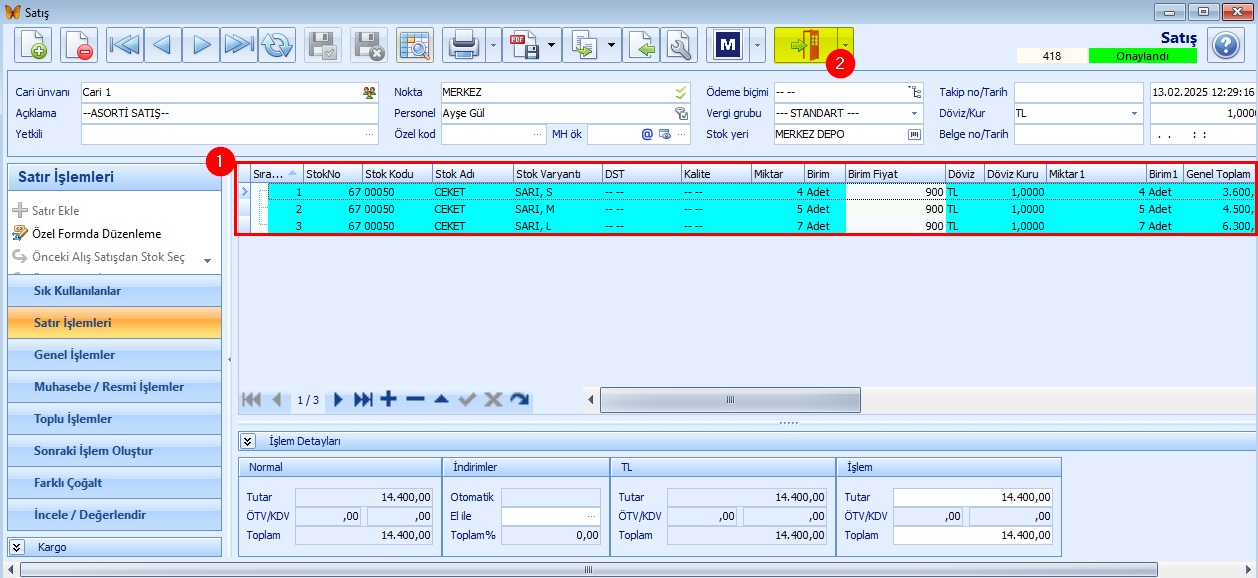Select the Sık Kullanılanlar tab
The width and height of the screenshot is (1258, 578).
[x=114, y=291]
